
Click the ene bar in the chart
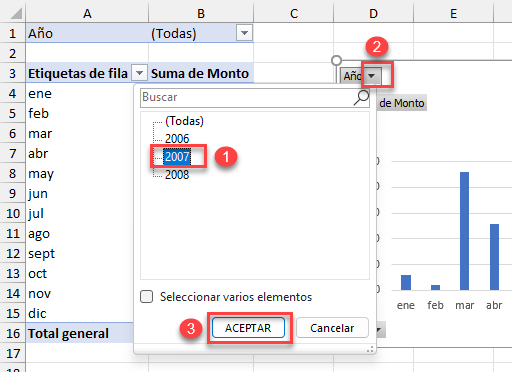tap(406, 282)
